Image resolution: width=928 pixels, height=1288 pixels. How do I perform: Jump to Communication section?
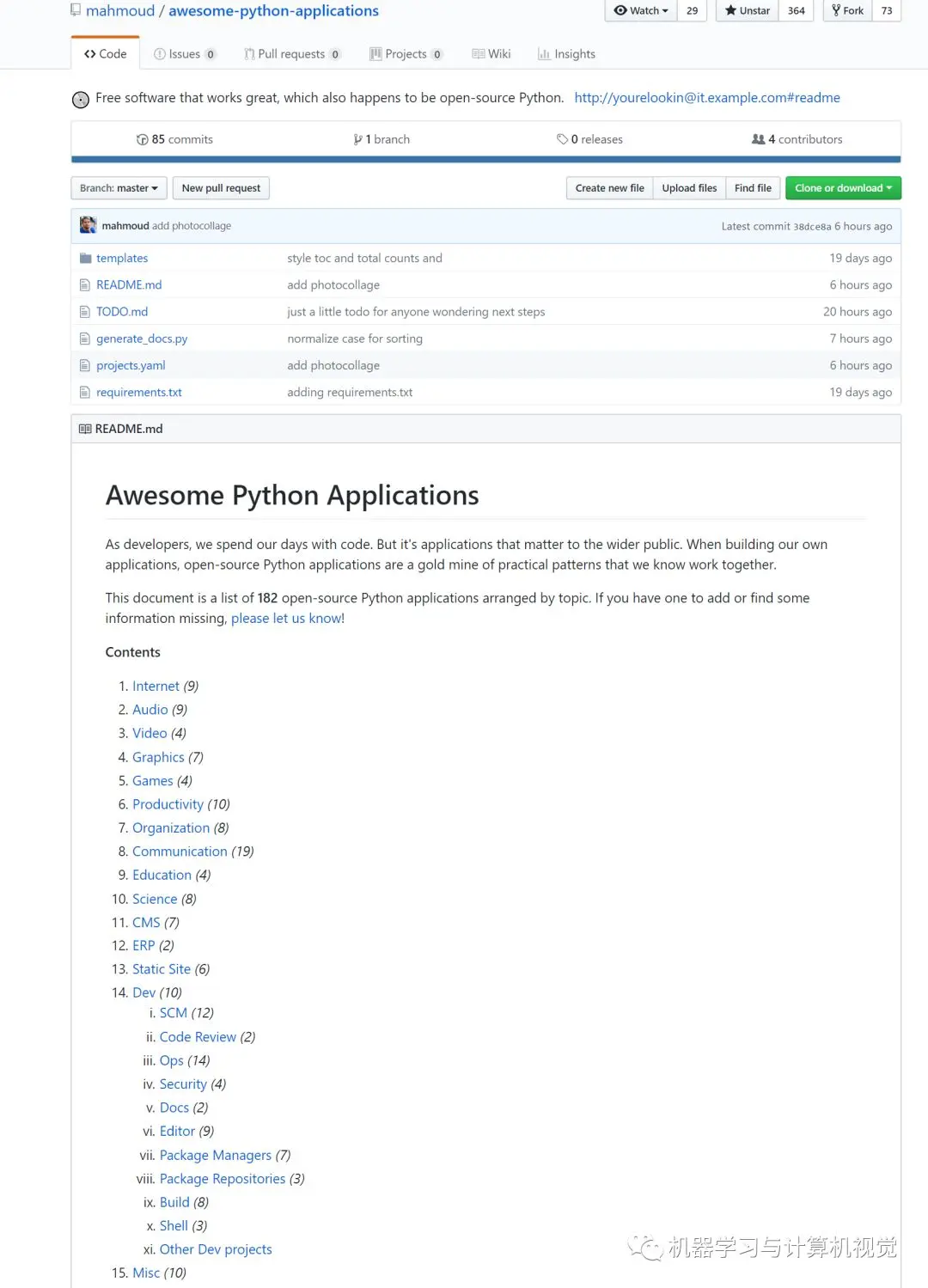click(x=180, y=852)
